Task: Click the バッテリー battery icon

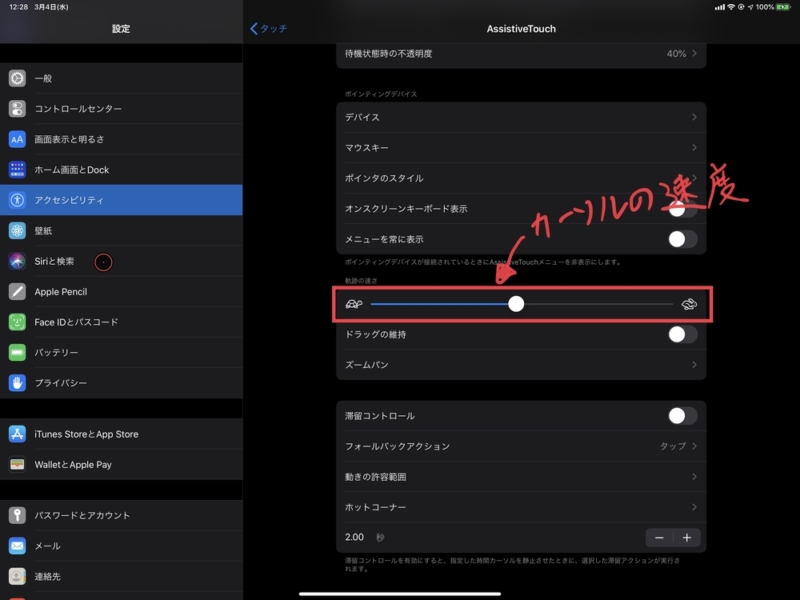Action: click(x=17, y=353)
